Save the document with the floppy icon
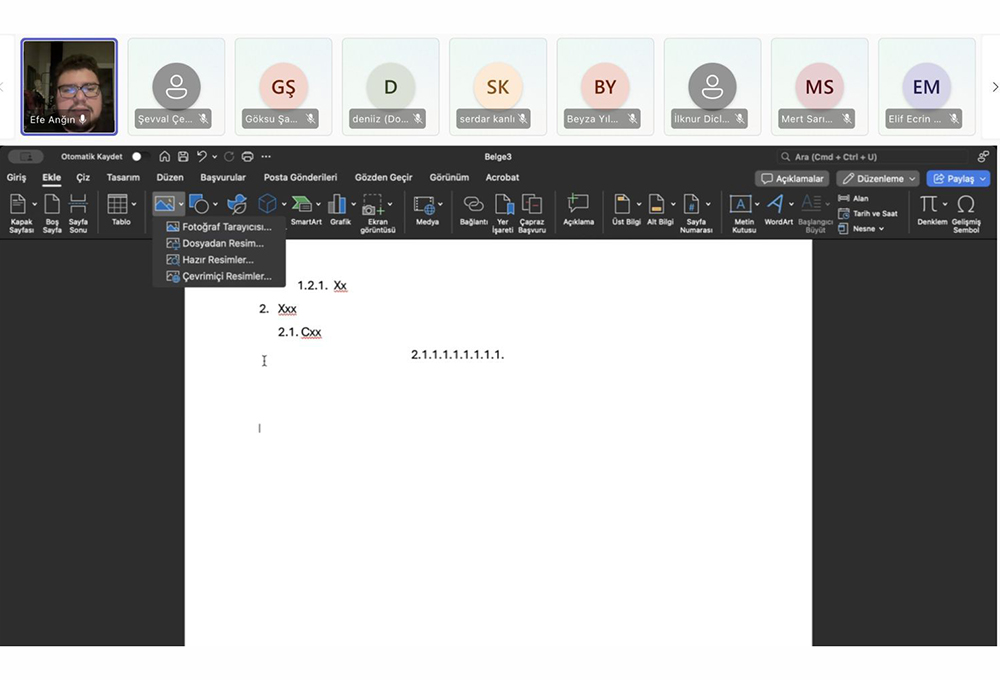The width and height of the screenshot is (1000, 680). (183, 156)
